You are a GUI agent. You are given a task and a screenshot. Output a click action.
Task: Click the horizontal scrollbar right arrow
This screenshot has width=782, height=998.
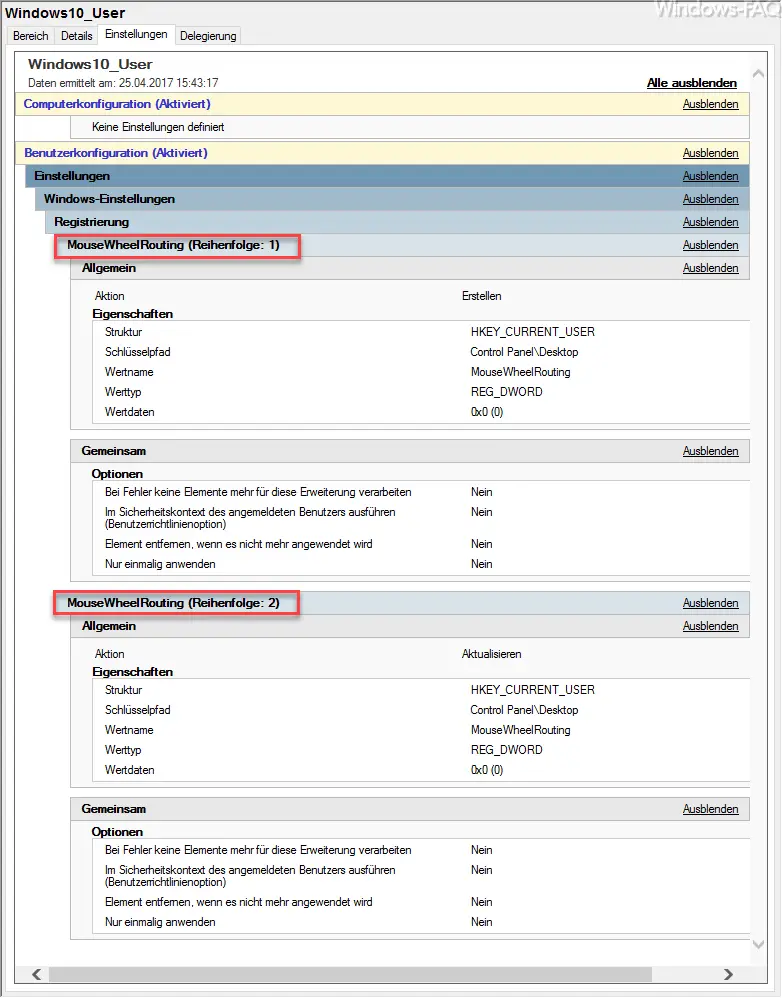click(x=728, y=974)
